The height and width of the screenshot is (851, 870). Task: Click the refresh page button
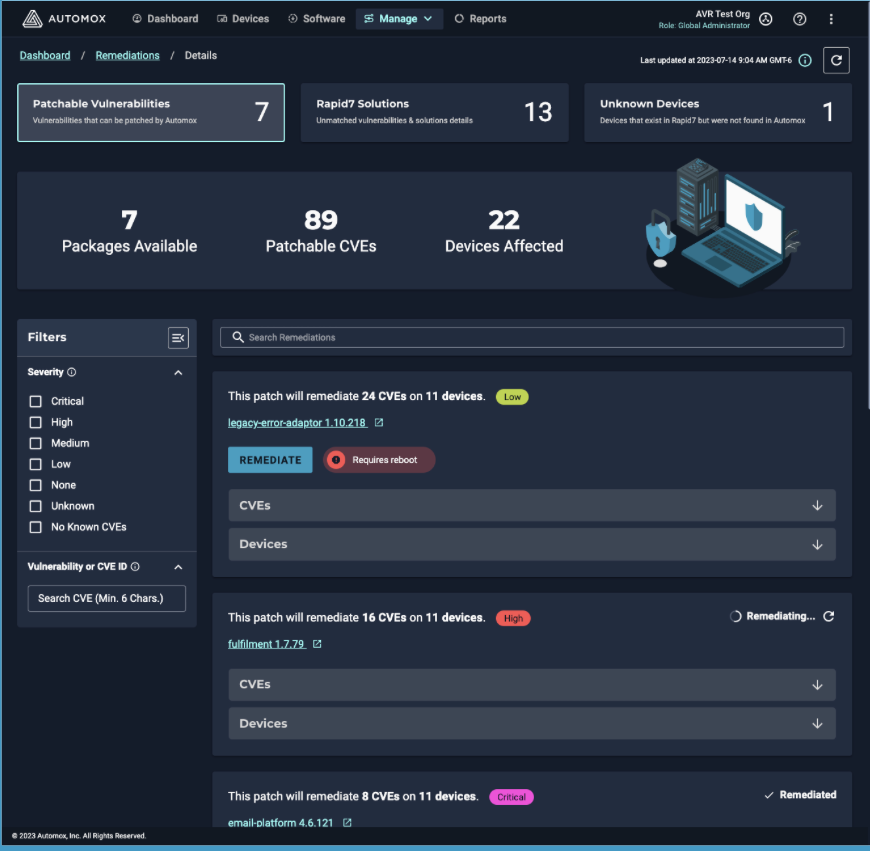836,60
